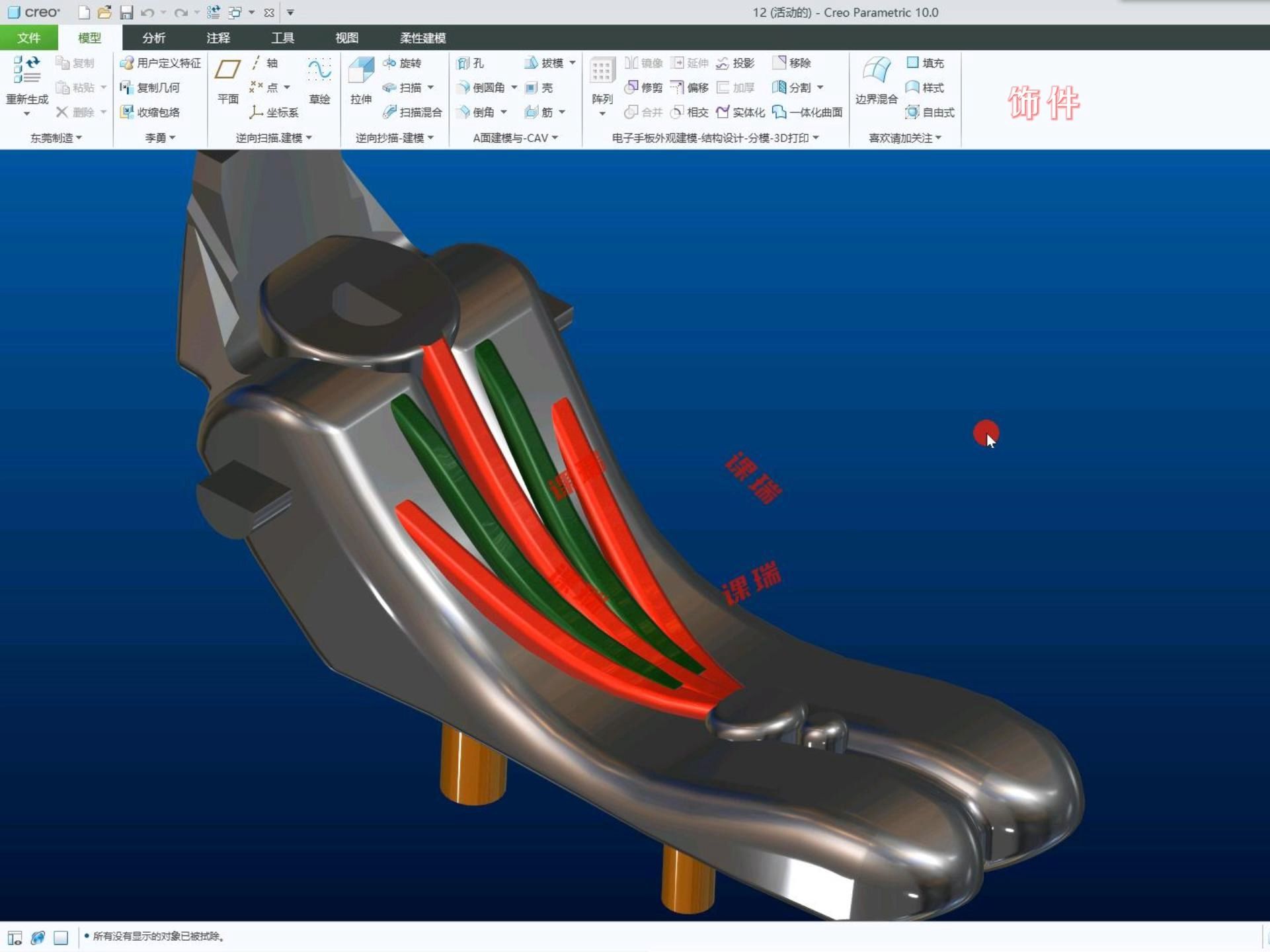Screen dimensions: 1270x952
Task: Click the 拉伸 (Extrude) tool icon
Action: (361, 70)
